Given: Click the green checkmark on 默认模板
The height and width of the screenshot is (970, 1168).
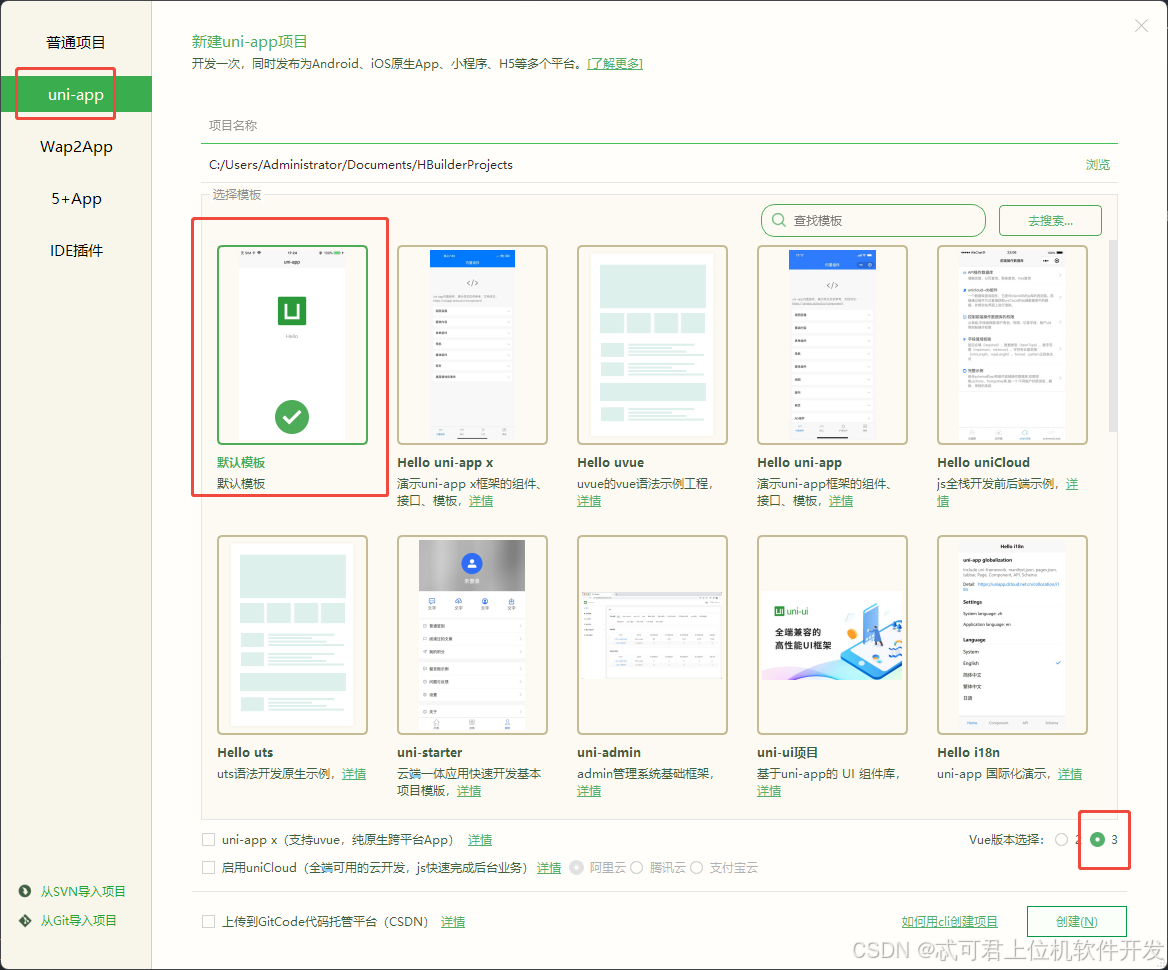Looking at the screenshot, I should point(292,417).
